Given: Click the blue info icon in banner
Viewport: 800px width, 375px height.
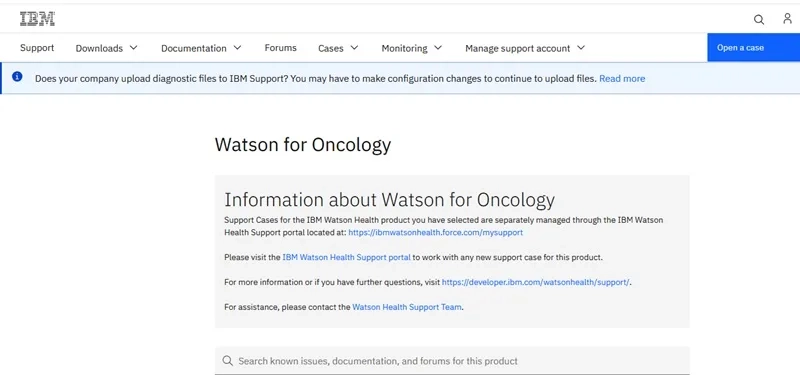Looking at the screenshot, I should pos(17,77).
